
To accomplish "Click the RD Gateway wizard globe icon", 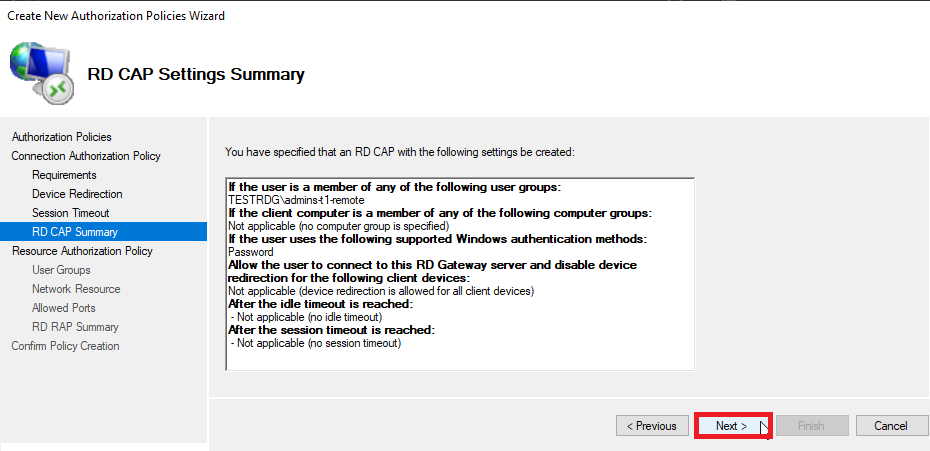I will point(42,73).
